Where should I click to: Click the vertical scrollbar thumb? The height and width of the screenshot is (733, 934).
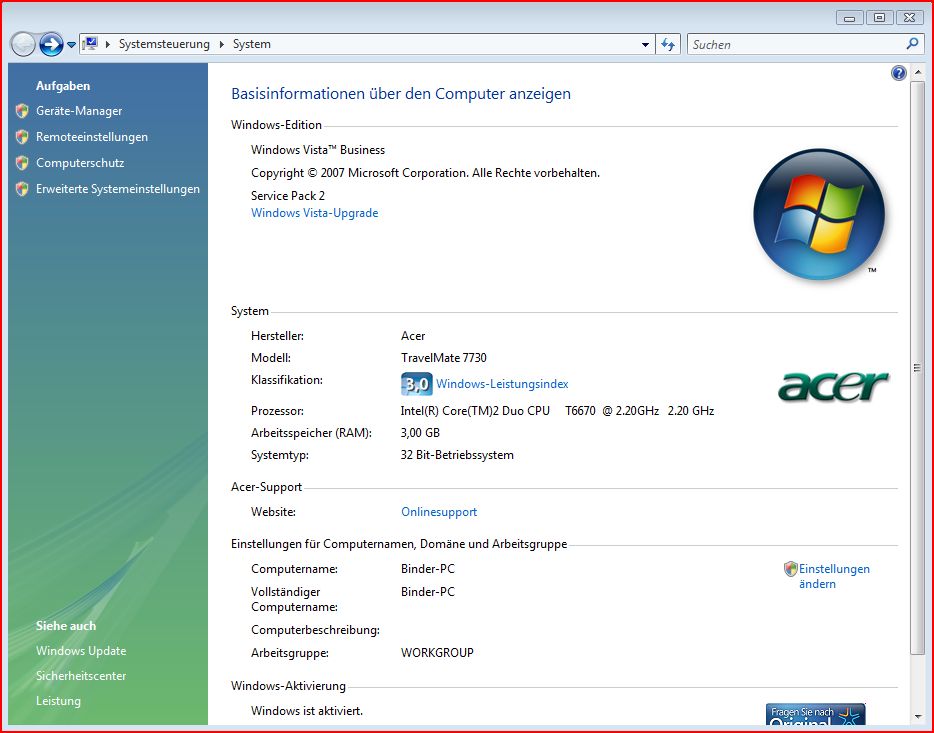click(917, 368)
